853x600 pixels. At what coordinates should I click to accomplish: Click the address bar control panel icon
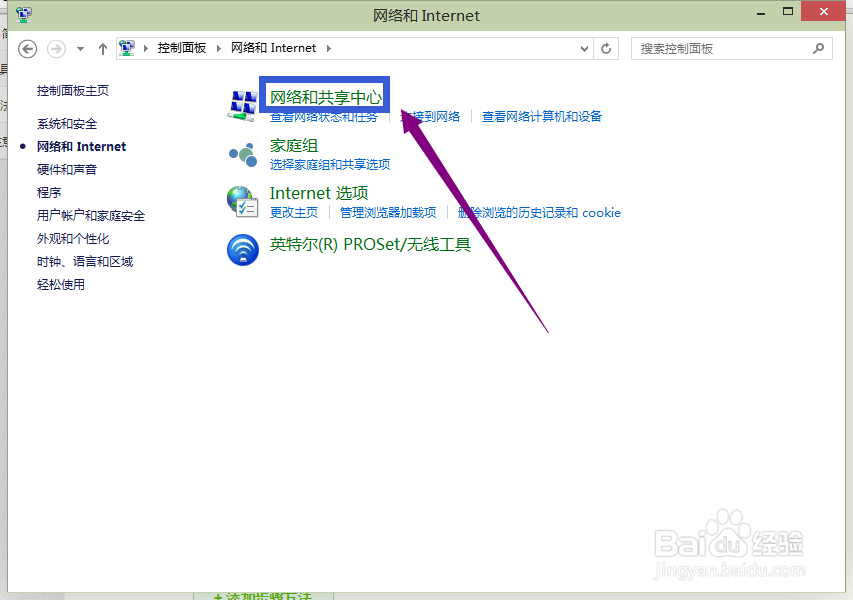pos(127,48)
